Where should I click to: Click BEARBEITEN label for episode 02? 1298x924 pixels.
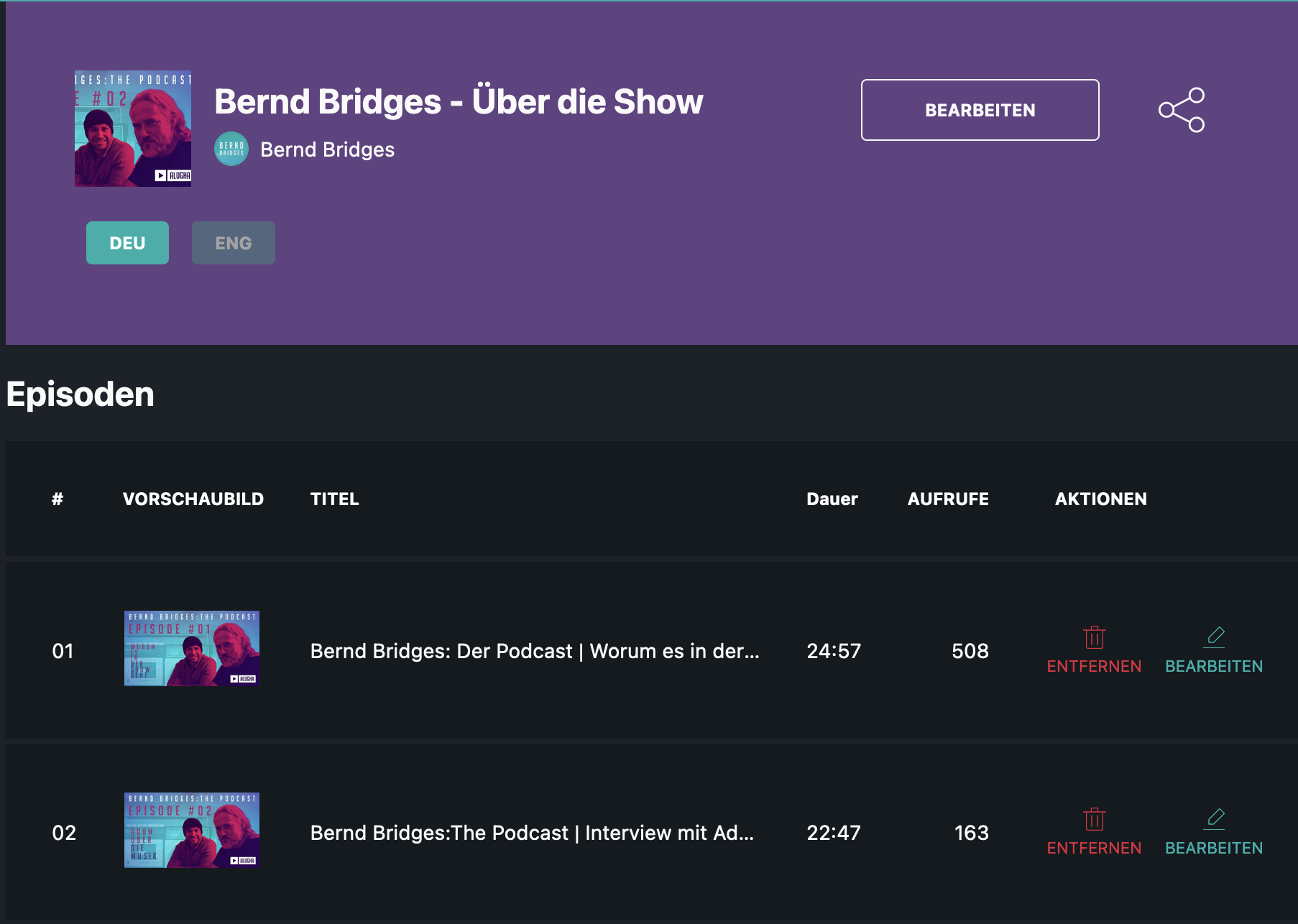click(1213, 848)
